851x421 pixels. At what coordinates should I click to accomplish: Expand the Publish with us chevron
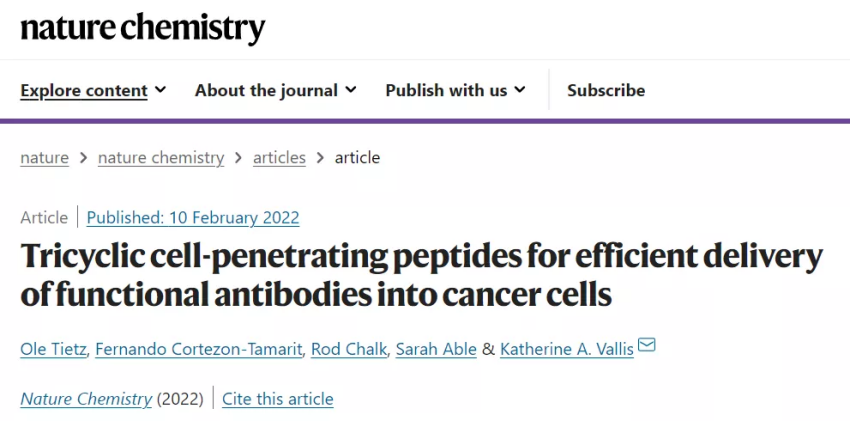[520, 90]
